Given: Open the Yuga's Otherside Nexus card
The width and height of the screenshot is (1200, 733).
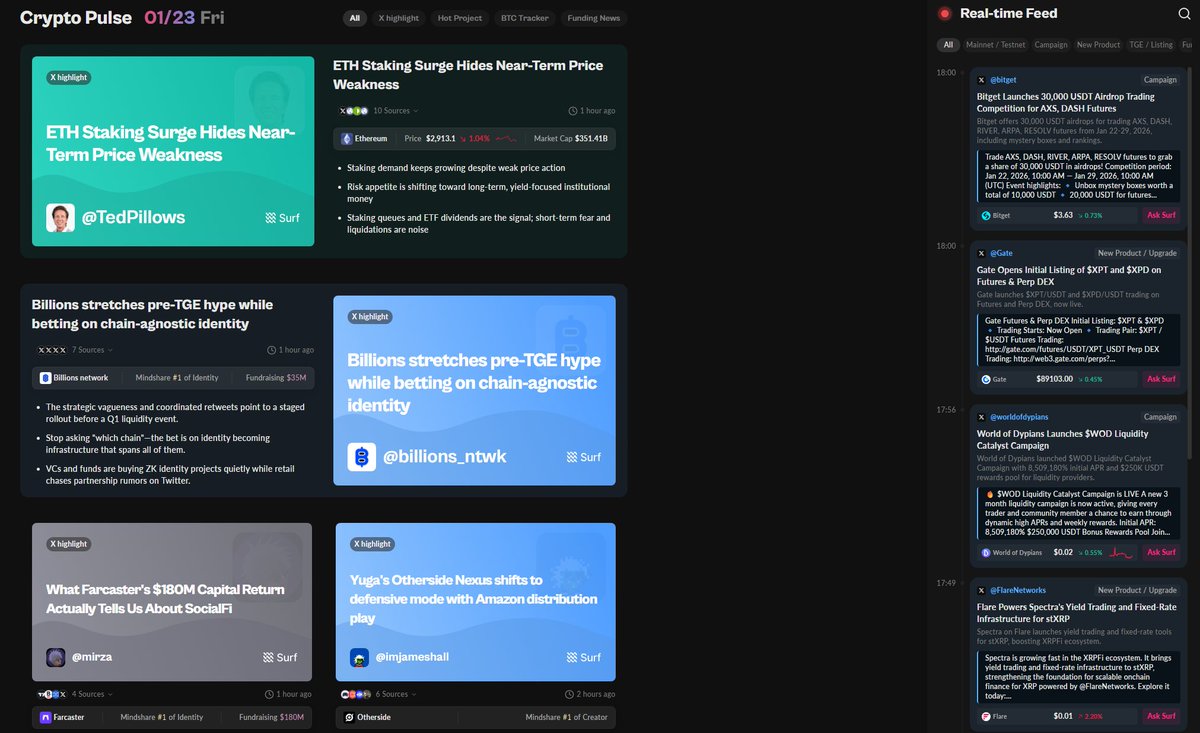Looking at the screenshot, I should (x=475, y=602).
